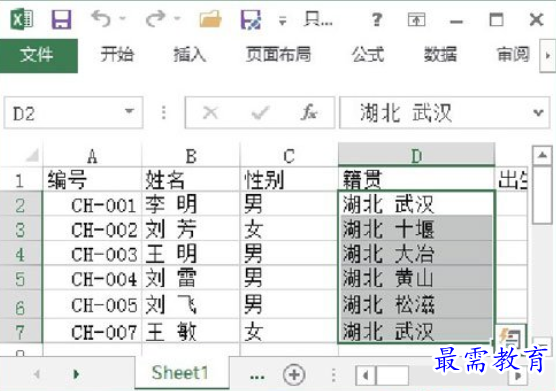Click the Excel application icon

click(22, 19)
